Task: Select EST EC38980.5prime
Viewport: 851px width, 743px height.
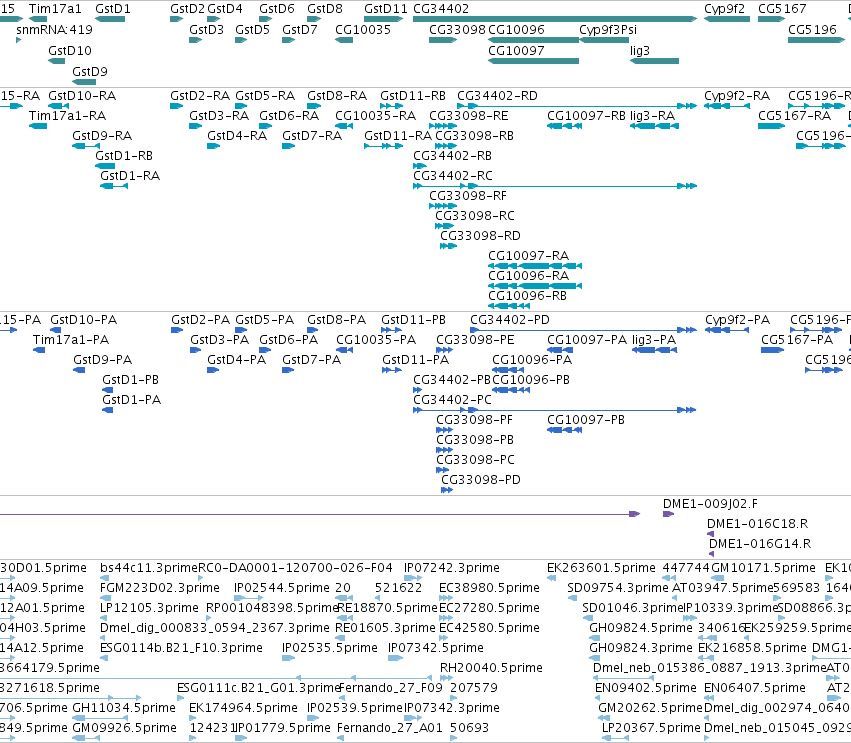Action: [x=446, y=598]
